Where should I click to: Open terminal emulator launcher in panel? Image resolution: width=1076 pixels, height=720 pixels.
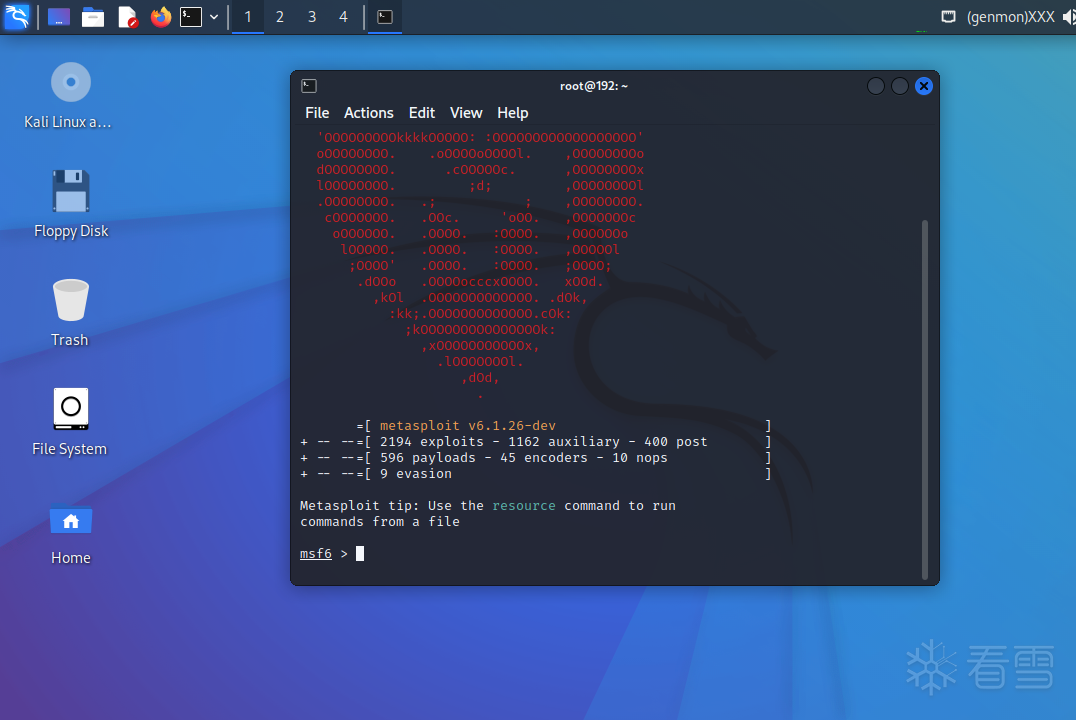pos(191,16)
